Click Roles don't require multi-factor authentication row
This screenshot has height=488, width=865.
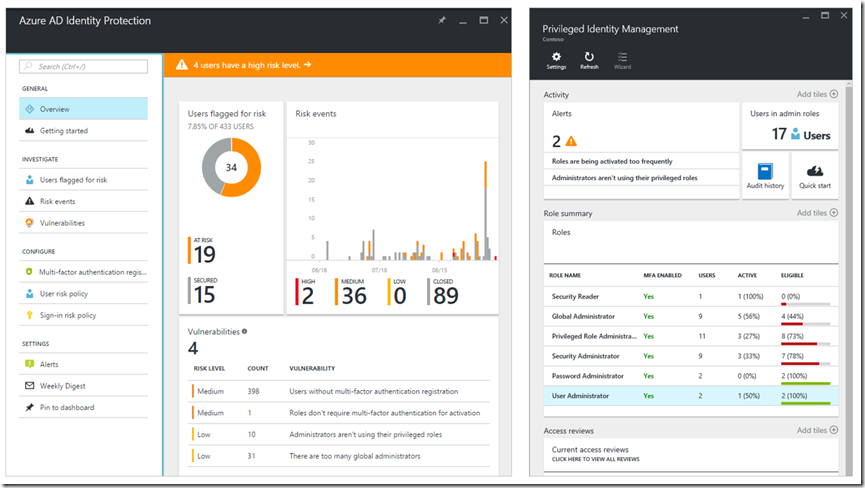tap(339, 412)
